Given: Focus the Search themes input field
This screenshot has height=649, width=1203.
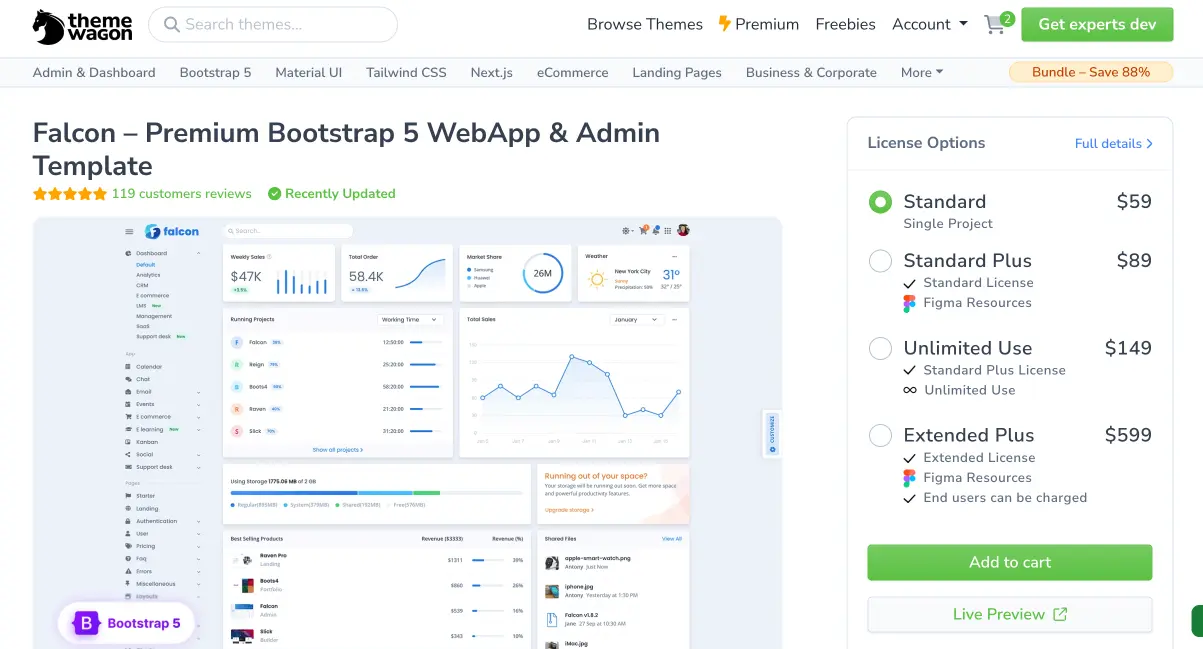Looking at the screenshot, I should click(x=273, y=24).
